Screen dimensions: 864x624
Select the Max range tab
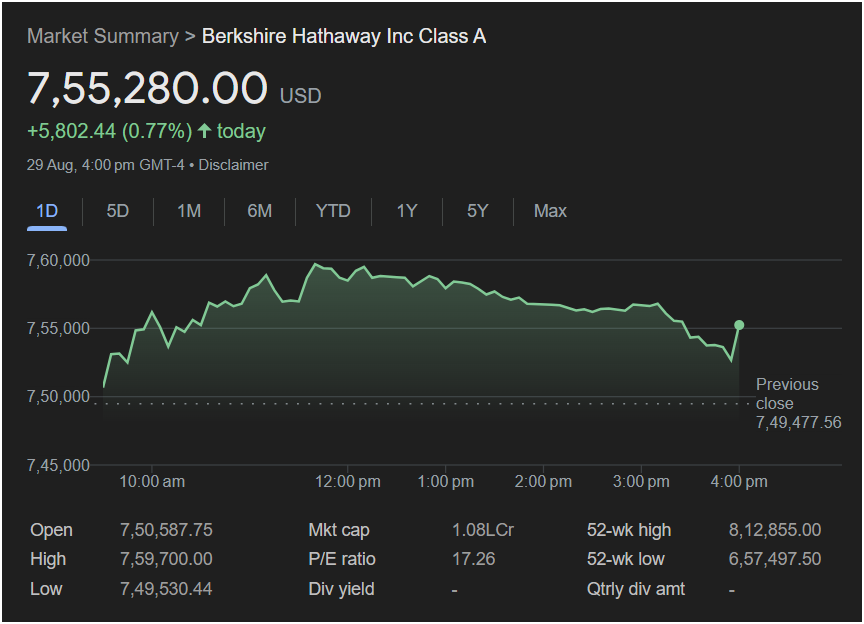pos(550,211)
